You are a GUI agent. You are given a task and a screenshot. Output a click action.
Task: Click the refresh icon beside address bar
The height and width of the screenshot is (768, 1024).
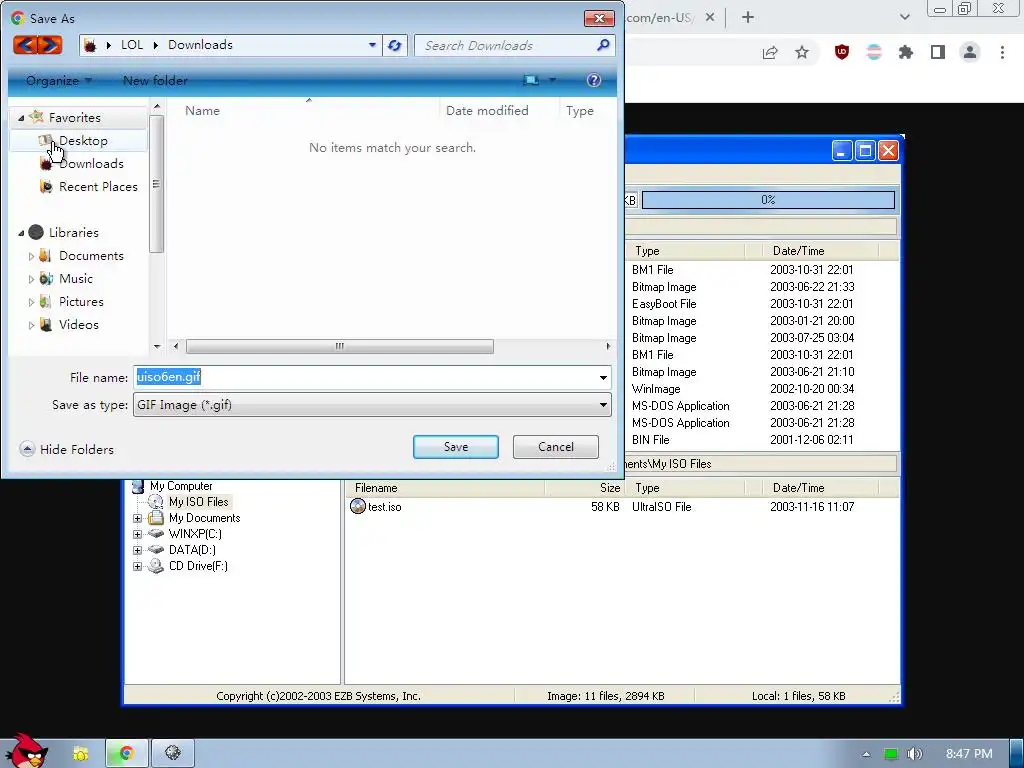pyautogui.click(x=394, y=45)
